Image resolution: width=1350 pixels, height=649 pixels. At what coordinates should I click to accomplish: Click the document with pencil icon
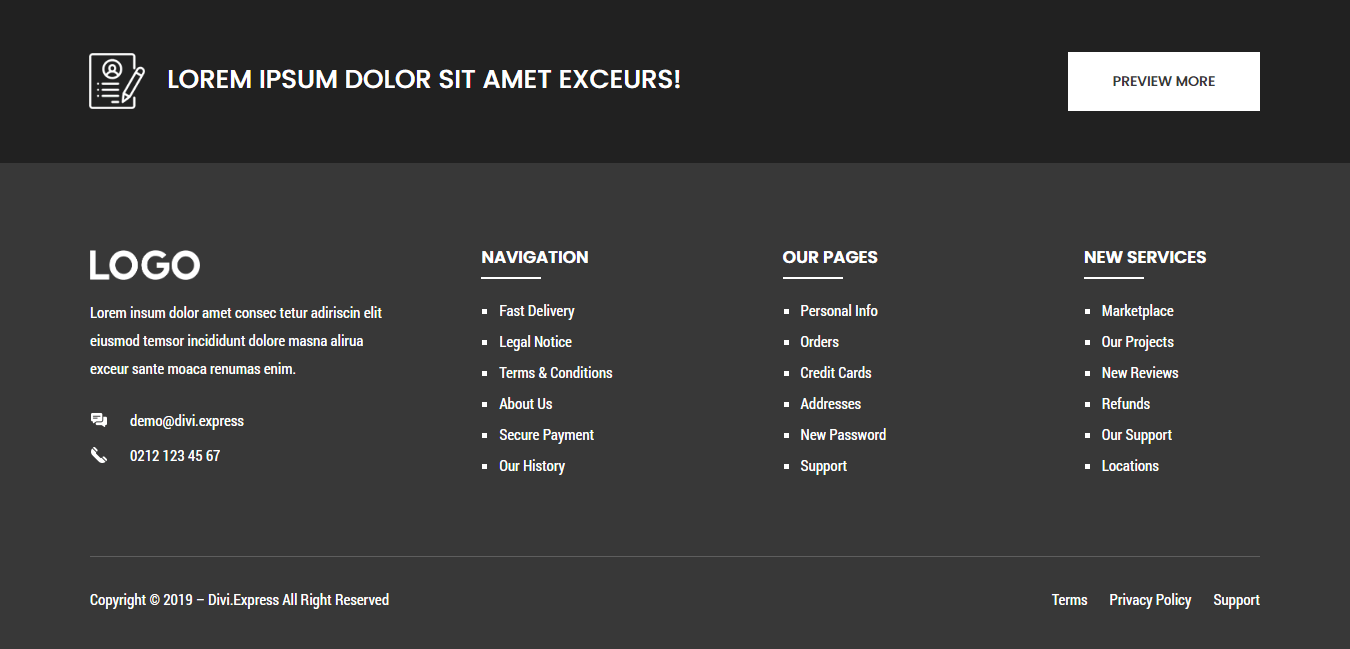[x=117, y=81]
